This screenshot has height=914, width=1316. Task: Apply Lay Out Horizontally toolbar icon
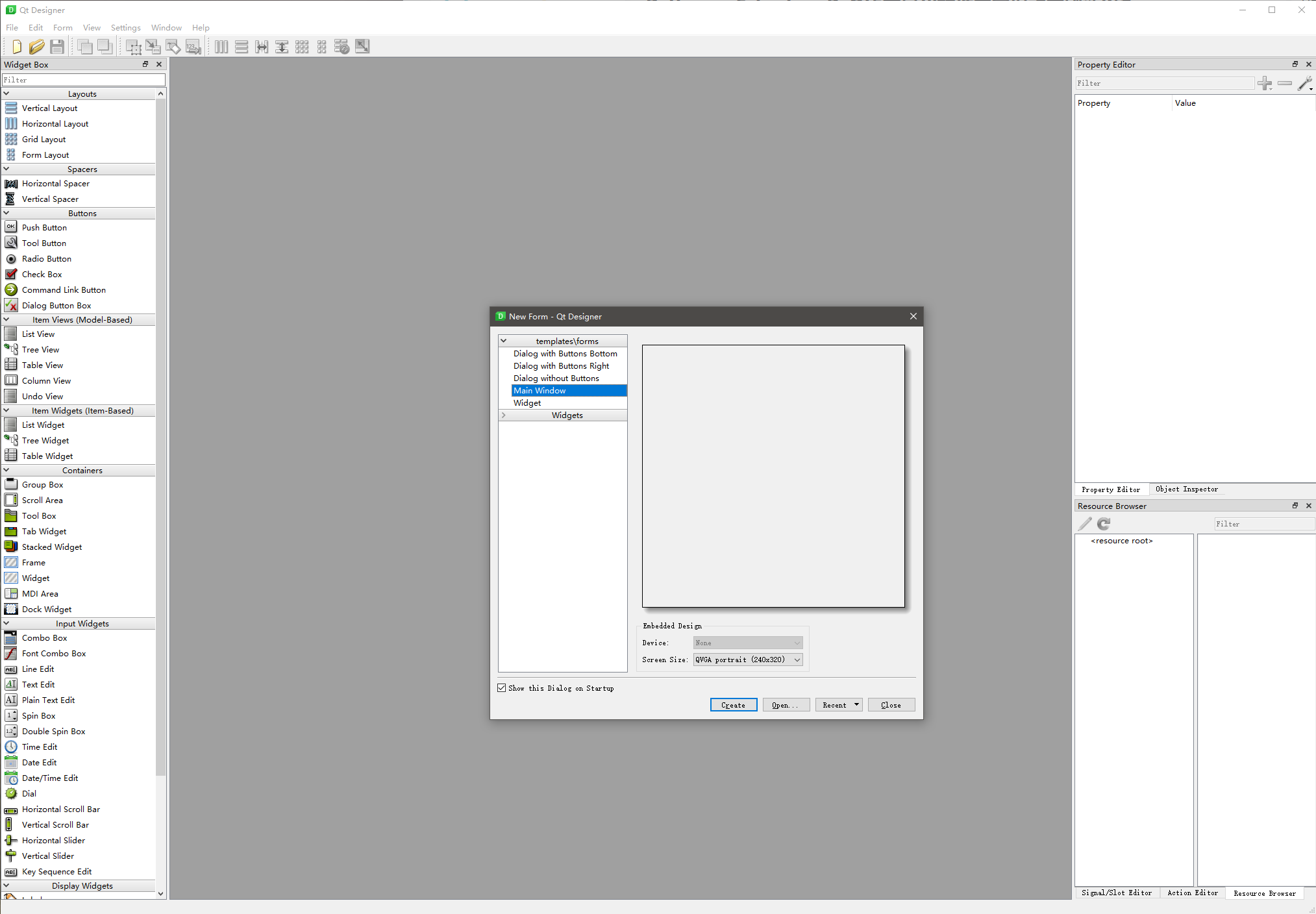pos(221,47)
